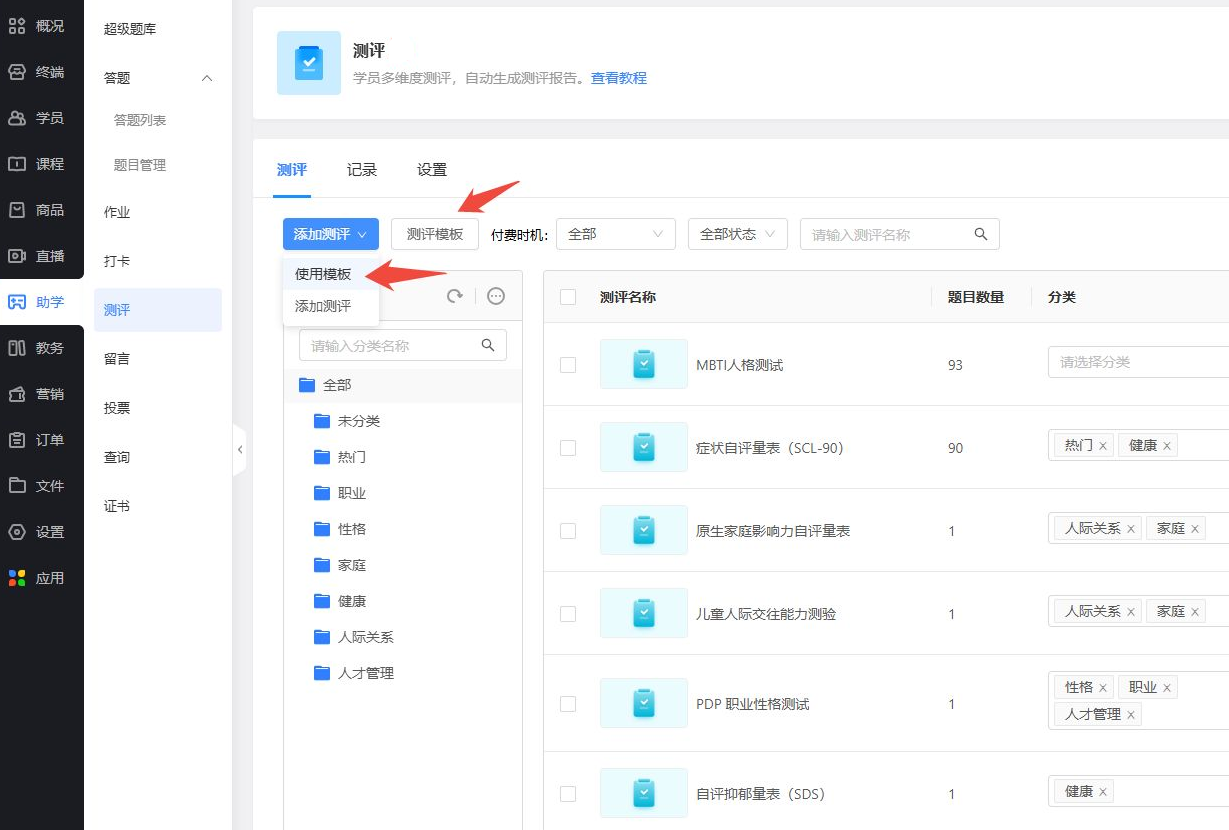This screenshot has height=830, width=1229.
Task: Go to 直播 live icon in sidebar
Action: [x=17, y=256]
